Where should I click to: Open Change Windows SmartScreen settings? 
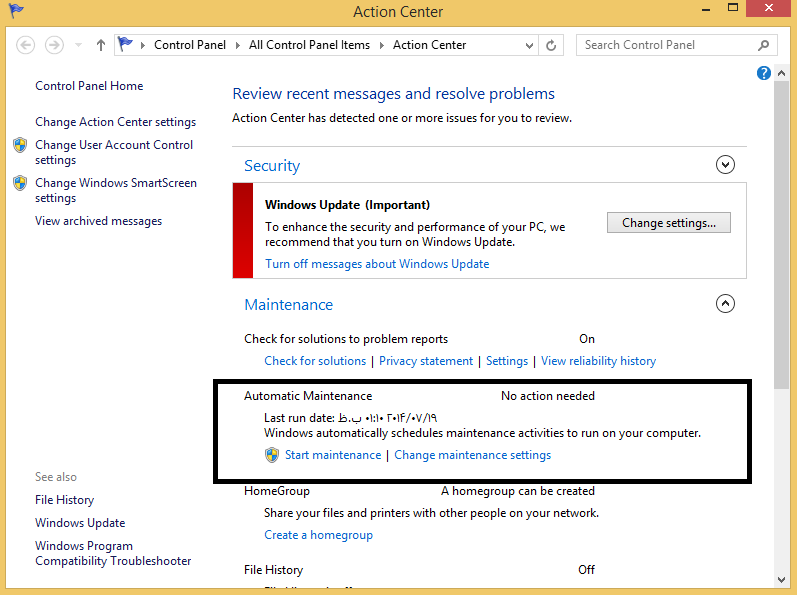pyautogui.click(x=116, y=191)
